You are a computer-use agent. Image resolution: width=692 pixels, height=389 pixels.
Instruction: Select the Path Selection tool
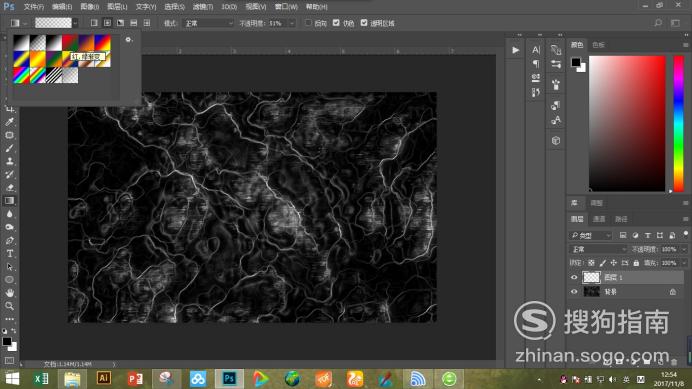(x=9, y=267)
